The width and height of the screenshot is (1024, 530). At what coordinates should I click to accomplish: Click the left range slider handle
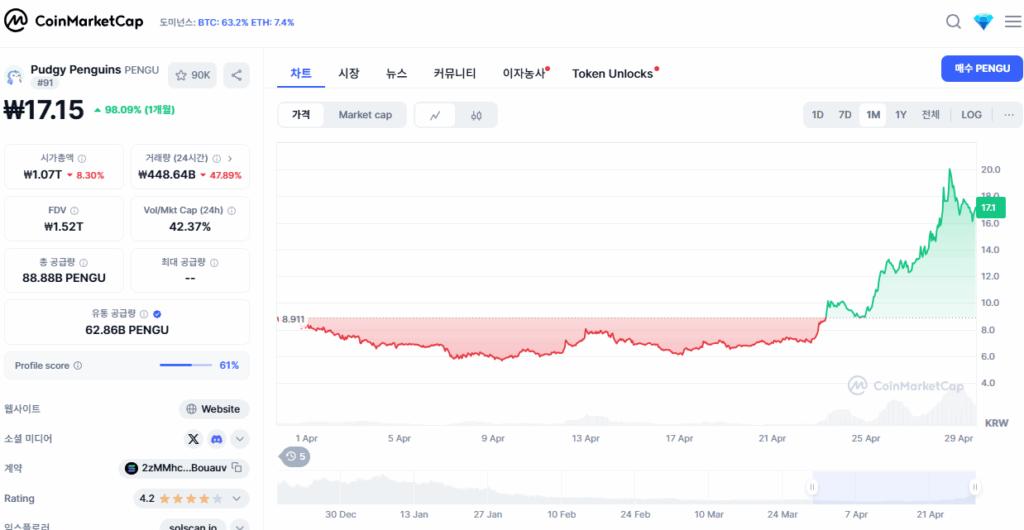click(x=813, y=487)
